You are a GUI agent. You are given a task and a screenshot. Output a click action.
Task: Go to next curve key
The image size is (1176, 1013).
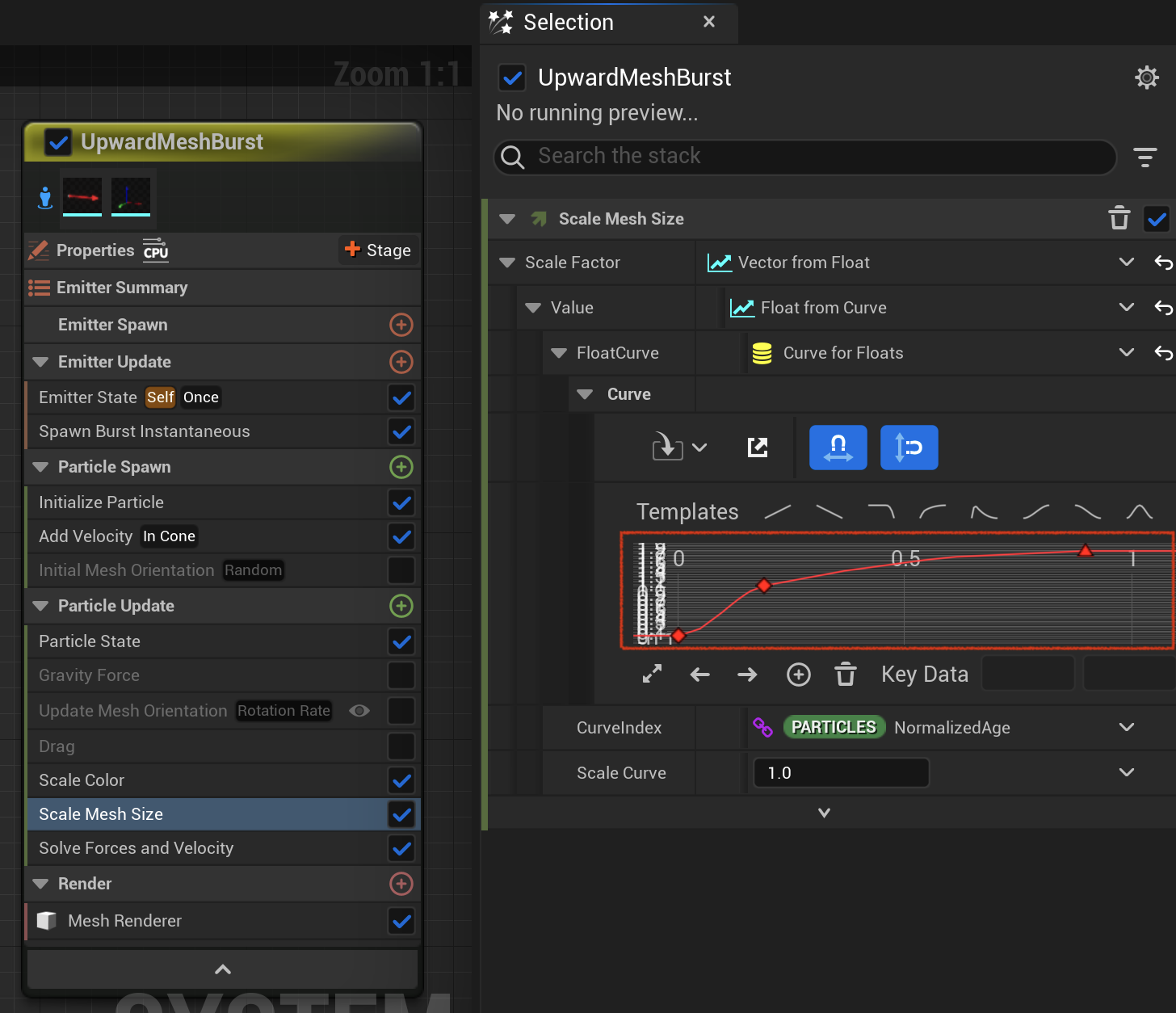(747, 674)
